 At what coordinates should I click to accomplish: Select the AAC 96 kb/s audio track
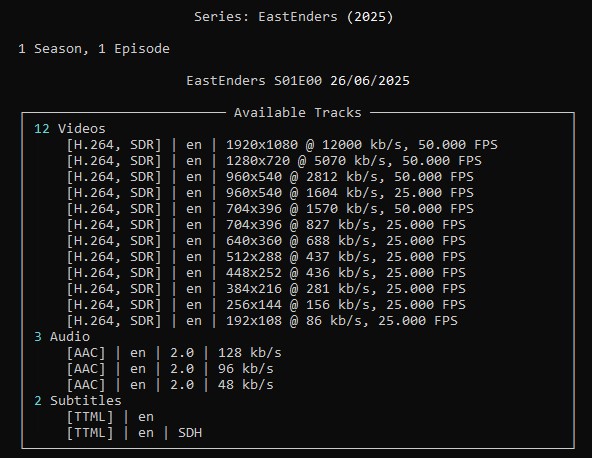(x=170, y=369)
